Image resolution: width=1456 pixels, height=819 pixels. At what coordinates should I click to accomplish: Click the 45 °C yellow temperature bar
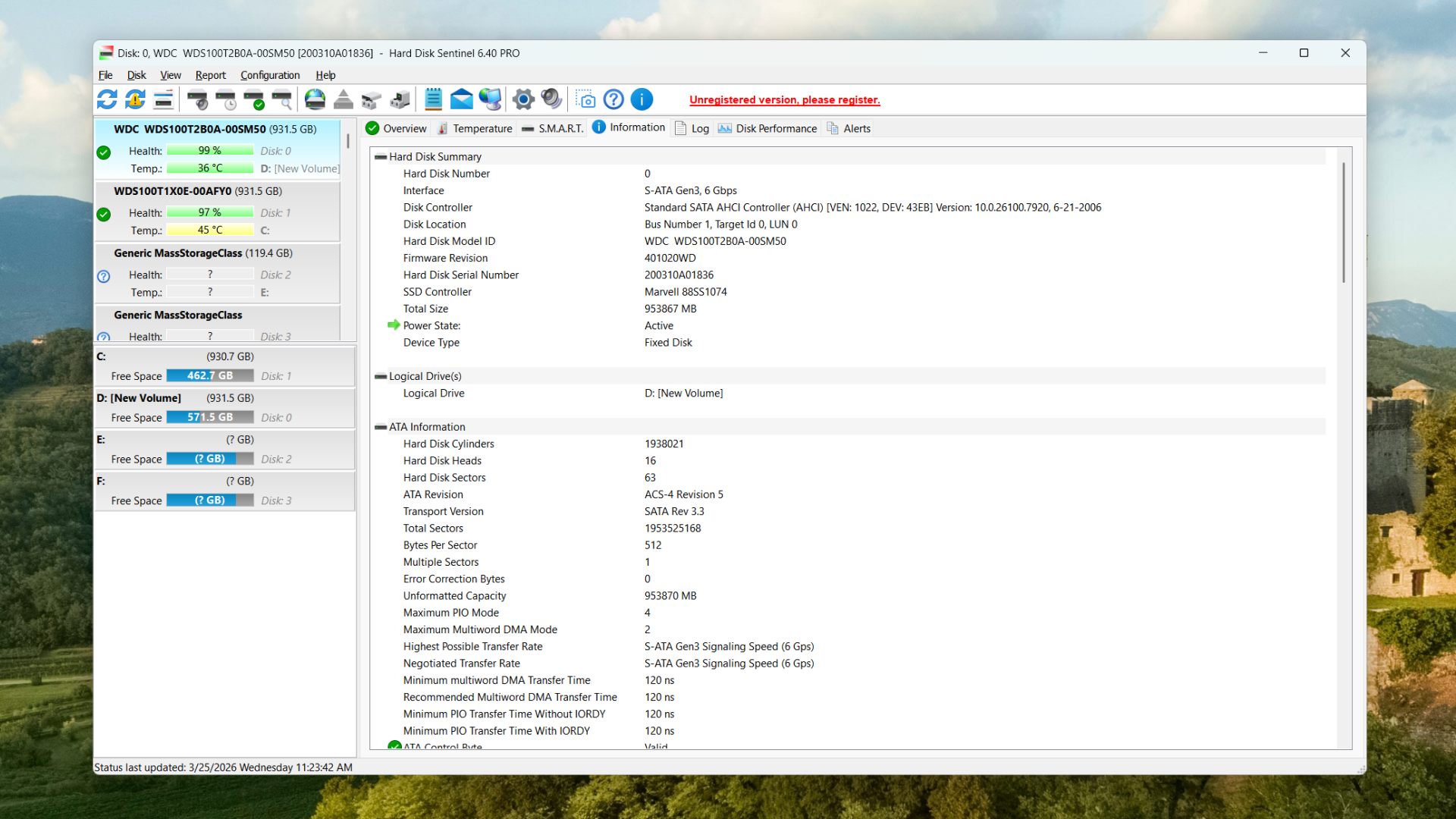click(x=210, y=230)
